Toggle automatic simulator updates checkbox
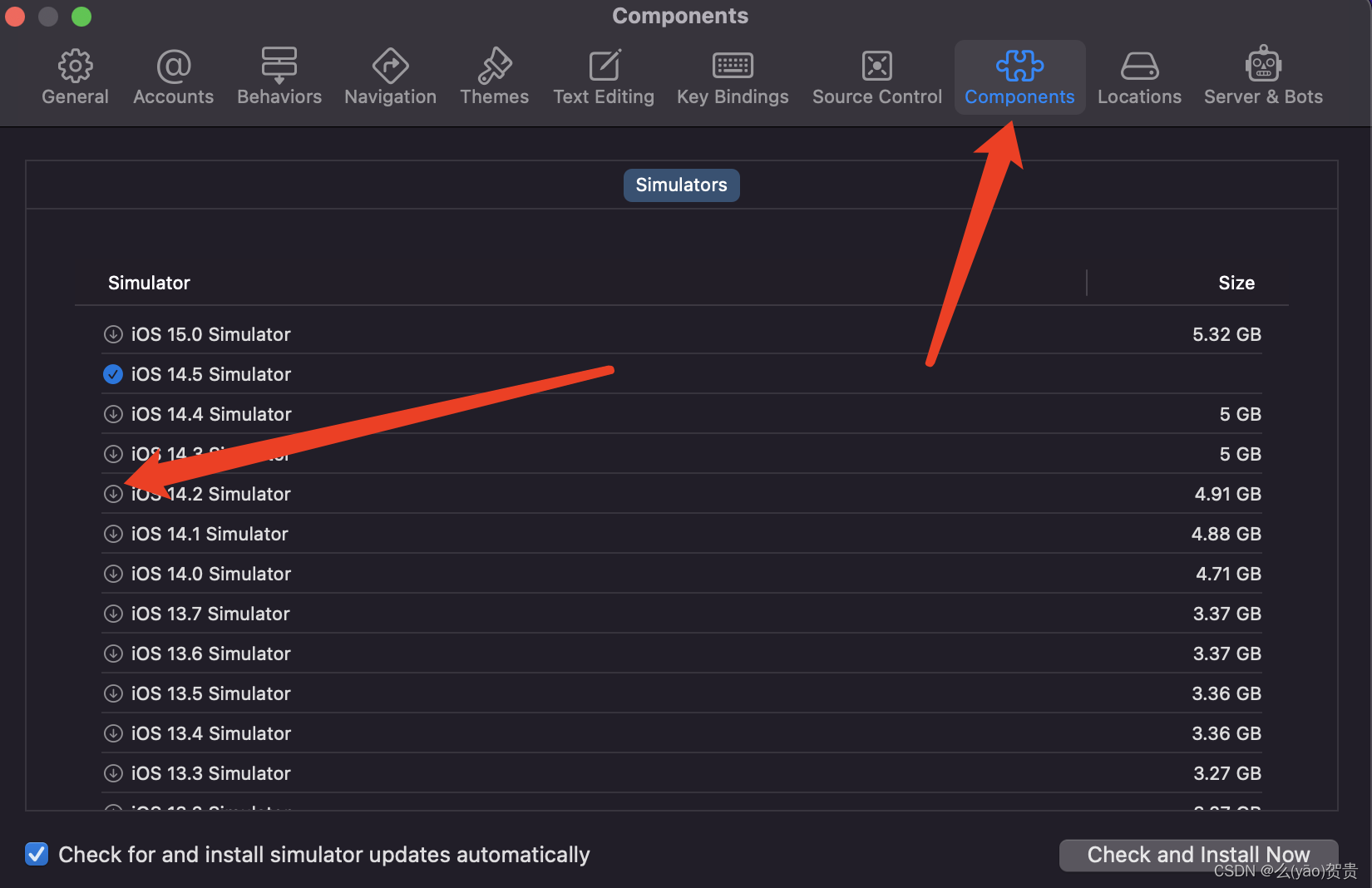The width and height of the screenshot is (1372, 888). click(37, 854)
